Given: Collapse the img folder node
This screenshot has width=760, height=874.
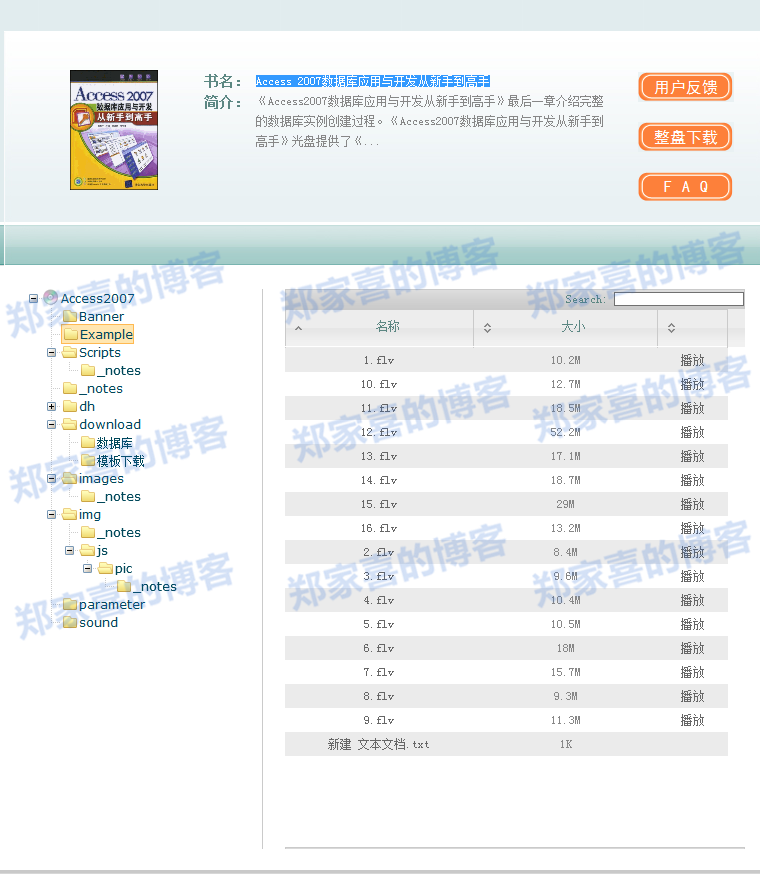Looking at the screenshot, I should pos(51,514).
